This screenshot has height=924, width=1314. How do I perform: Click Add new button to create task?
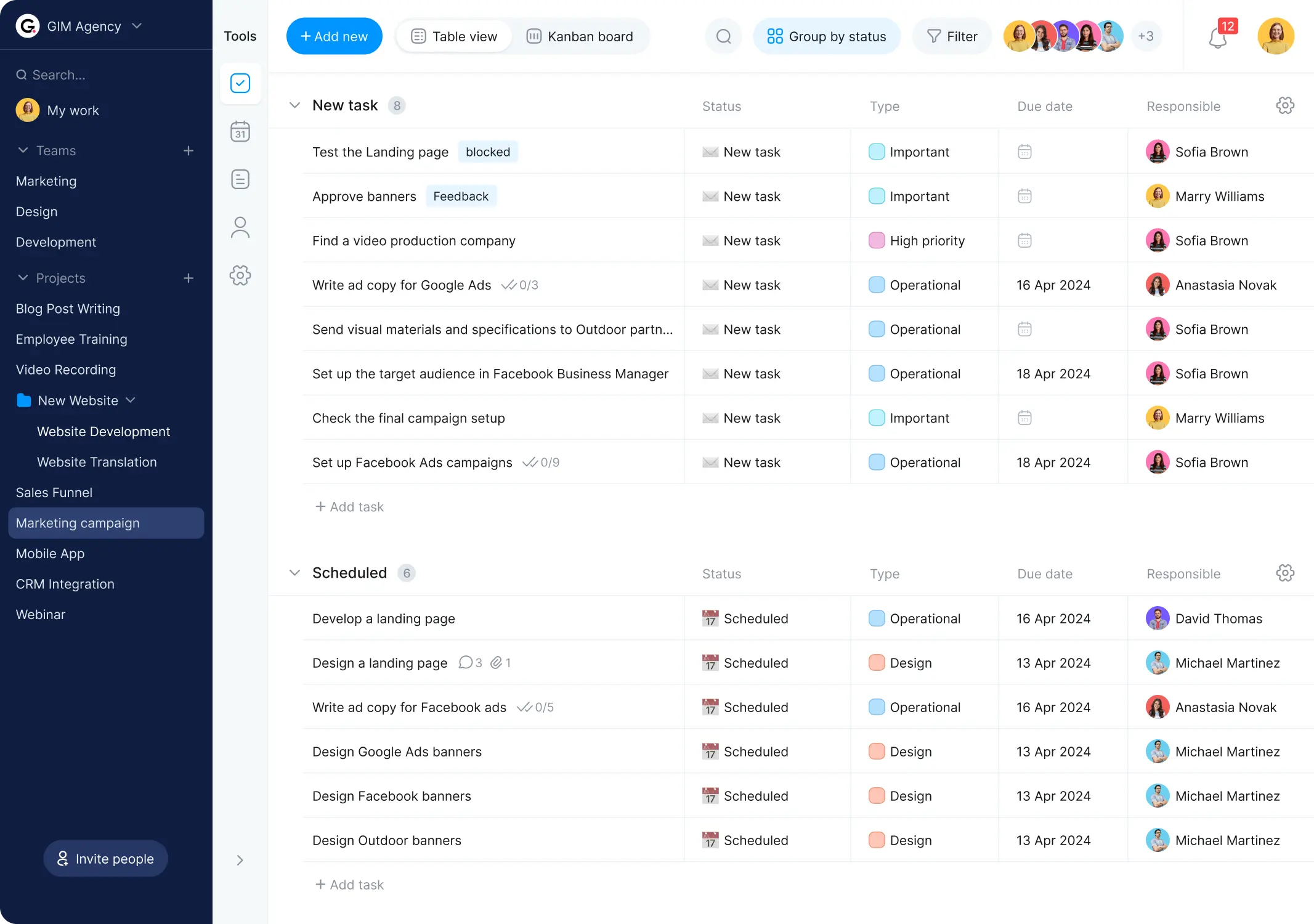(x=334, y=36)
